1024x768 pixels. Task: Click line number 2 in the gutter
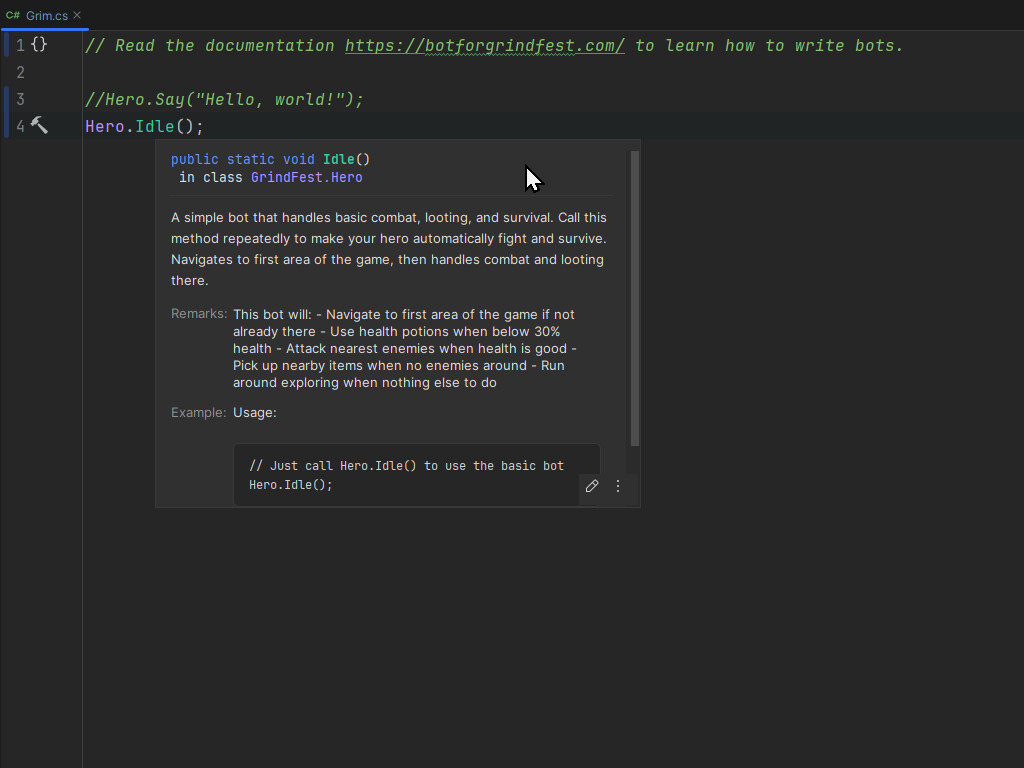pyautogui.click(x=20, y=71)
